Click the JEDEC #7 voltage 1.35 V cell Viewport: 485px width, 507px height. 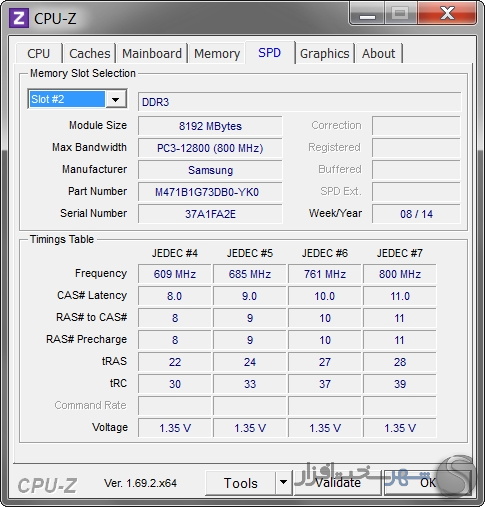tap(400, 428)
